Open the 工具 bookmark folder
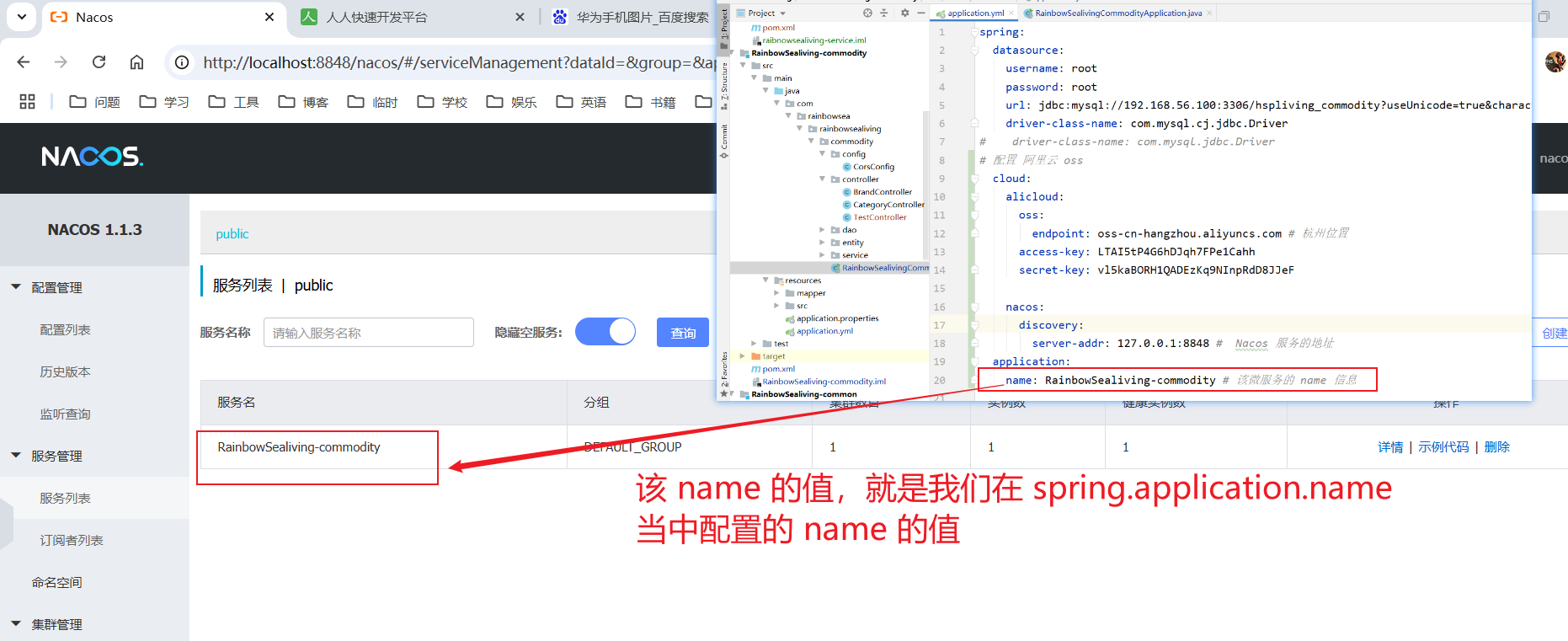Image resolution: width=1568 pixels, height=641 pixels. point(233,102)
